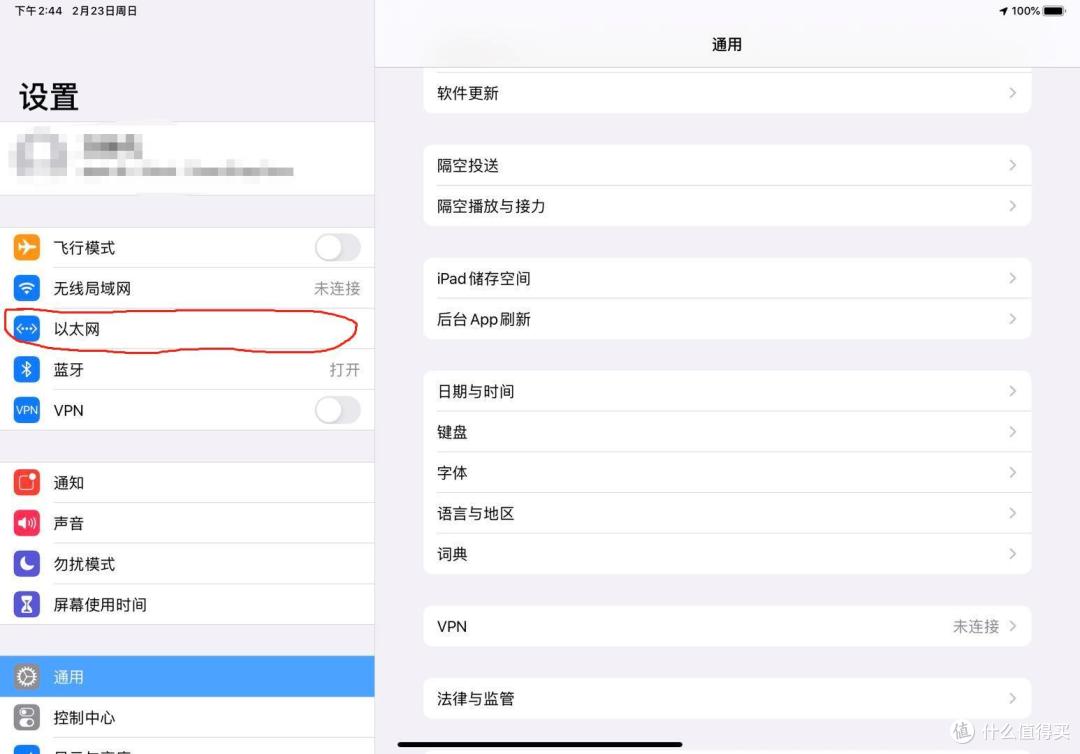Image resolution: width=1080 pixels, height=754 pixels.
Task: Tap the blurred Apple ID profile avatar
Action: click(x=40, y=155)
